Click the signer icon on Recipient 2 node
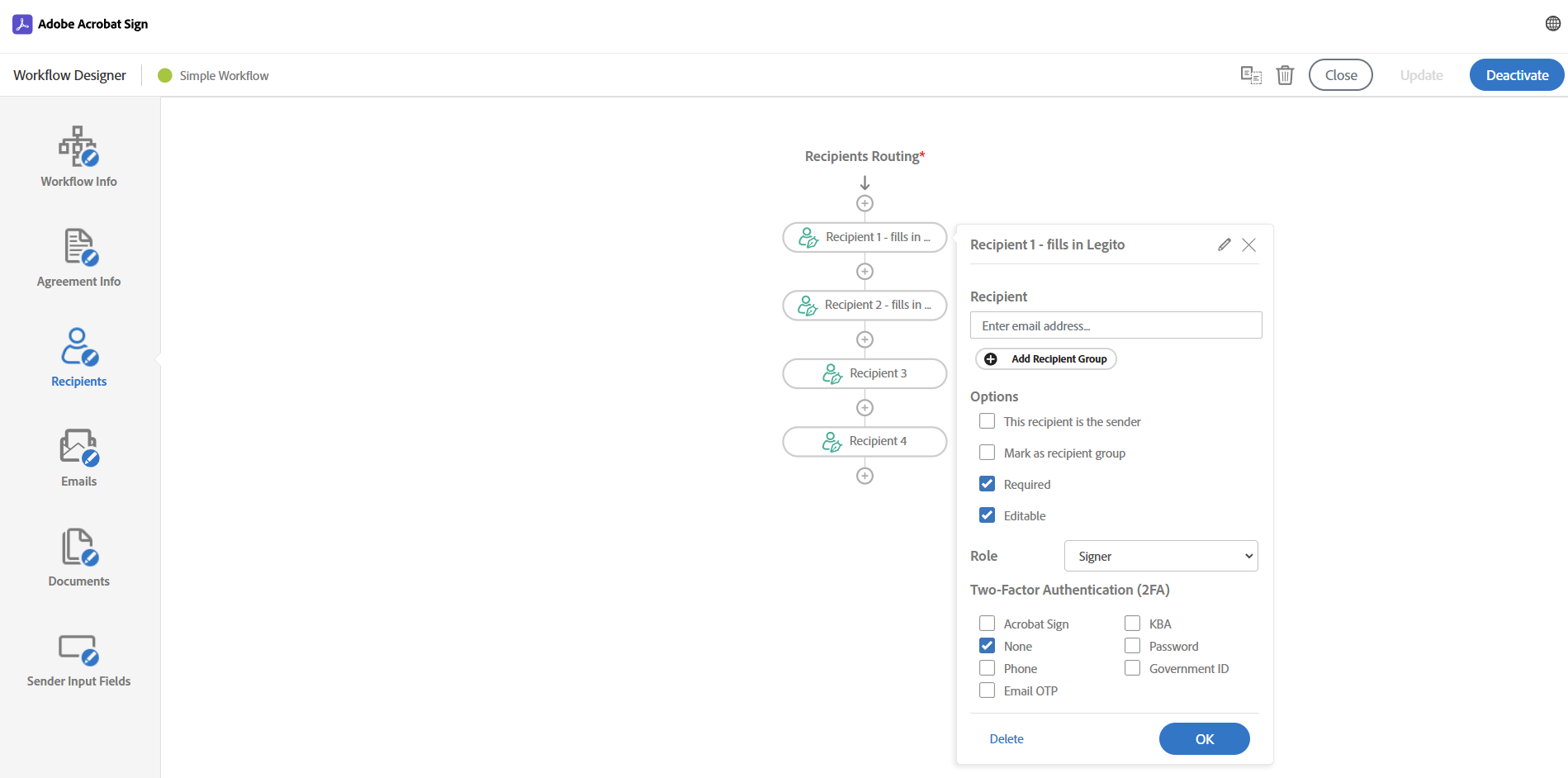The image size is (1568, 778). pos(808,306)
